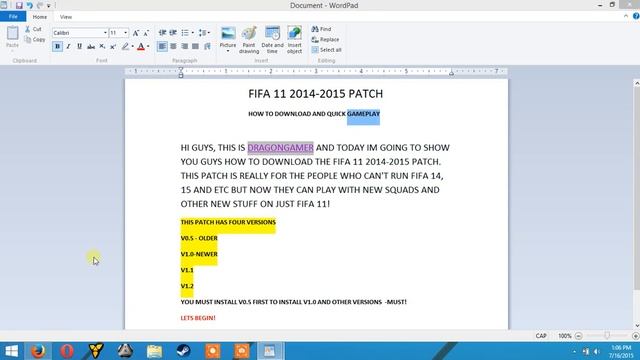Toggle Bold formatting
The height and width of the screenshot is (360, 640).
click(58, 47)
